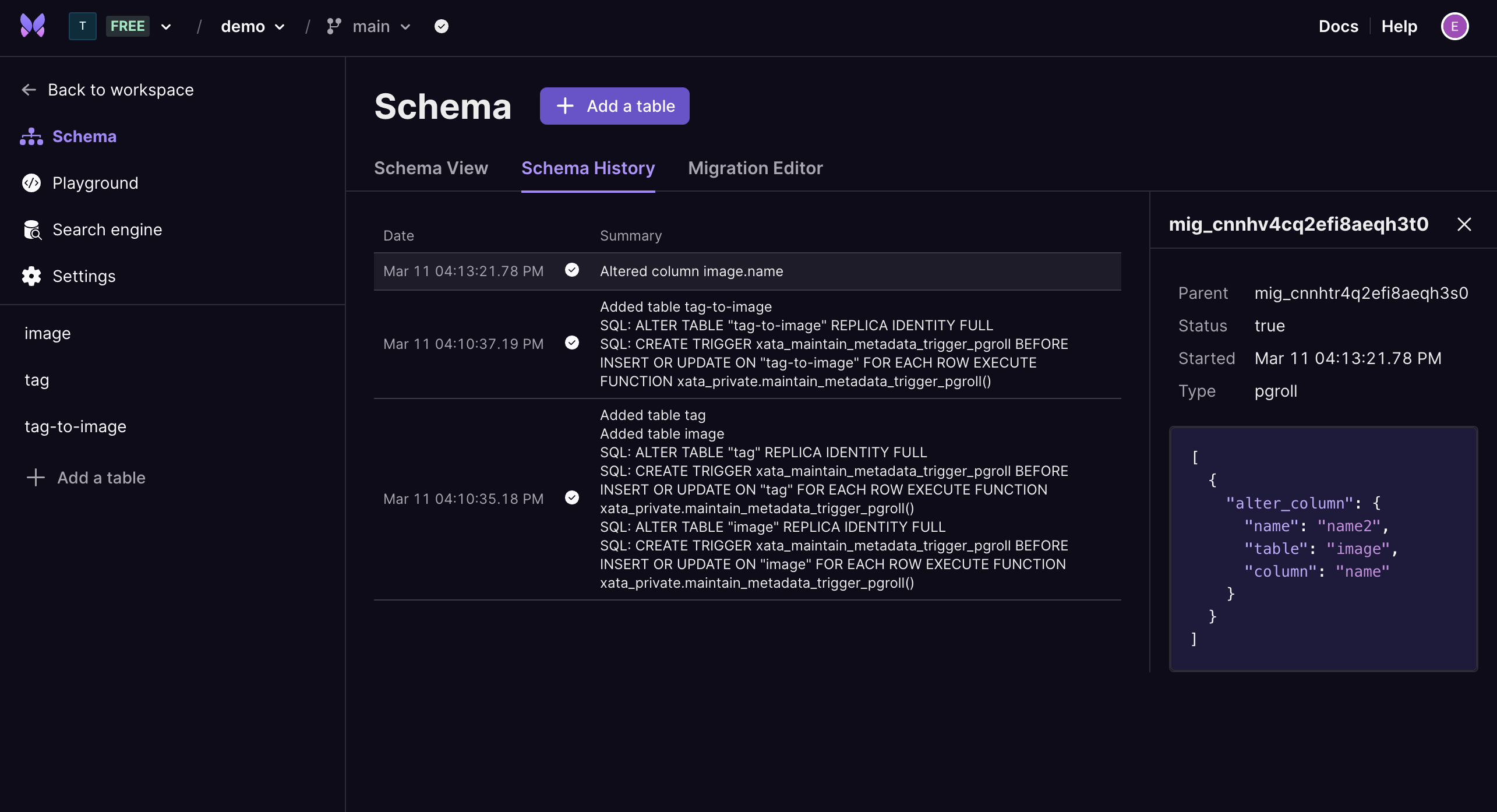
Task: Click the git branch icon beside main
Action: click(x=334, y=26)
